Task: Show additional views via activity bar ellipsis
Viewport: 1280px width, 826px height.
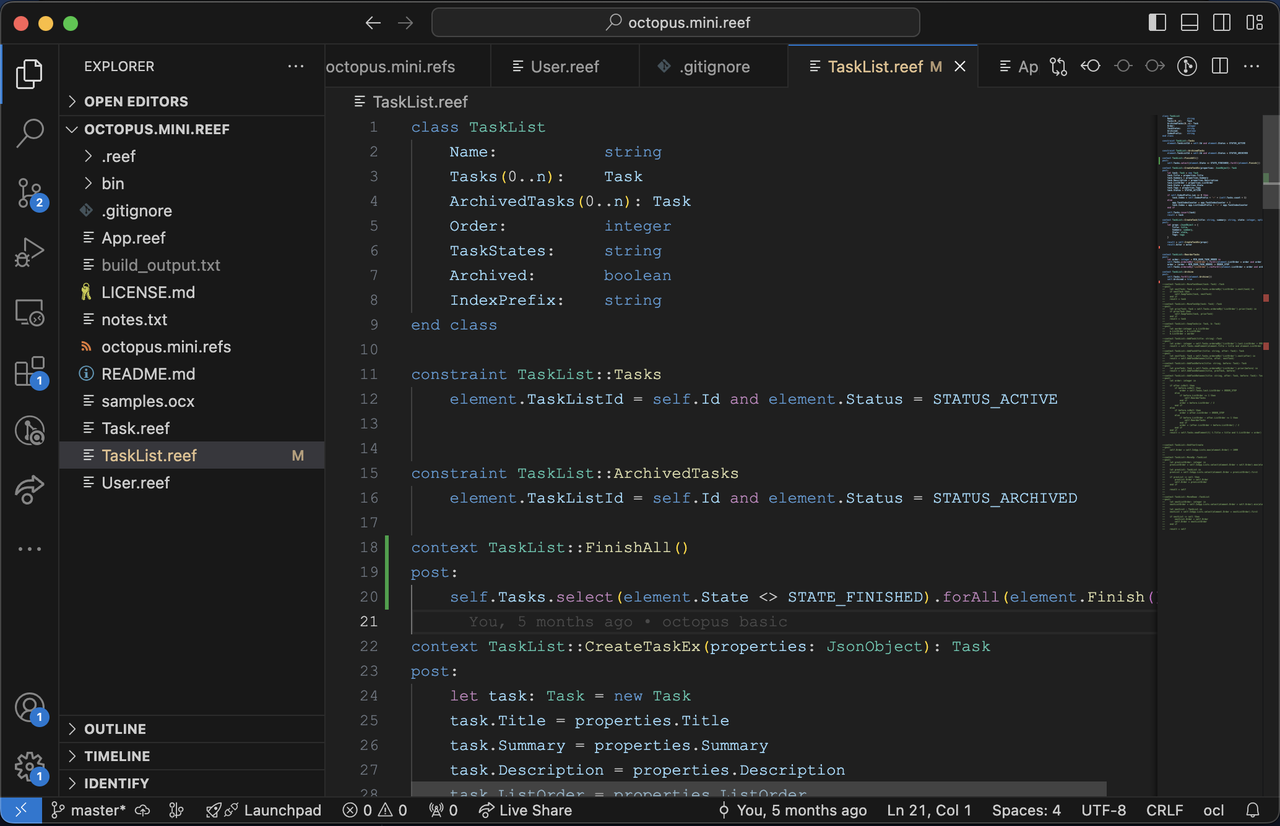Action: (x=30, y=549)
